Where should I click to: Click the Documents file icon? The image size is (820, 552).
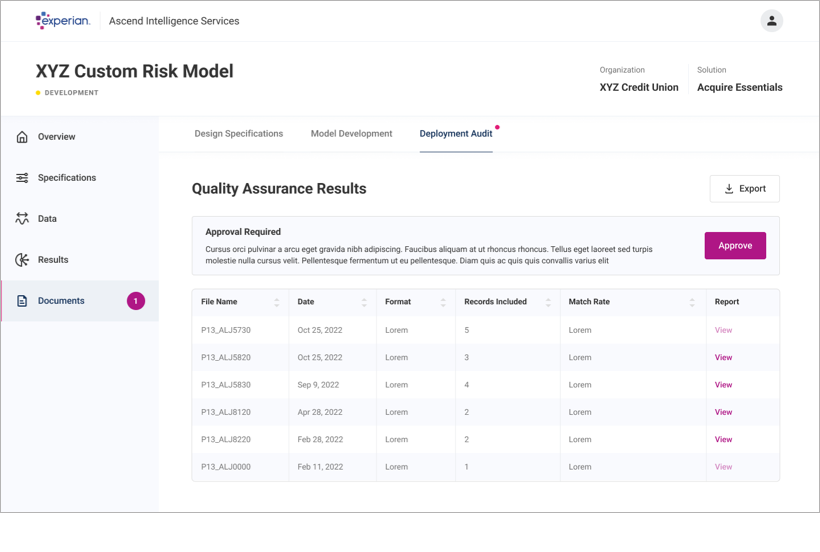22,301
